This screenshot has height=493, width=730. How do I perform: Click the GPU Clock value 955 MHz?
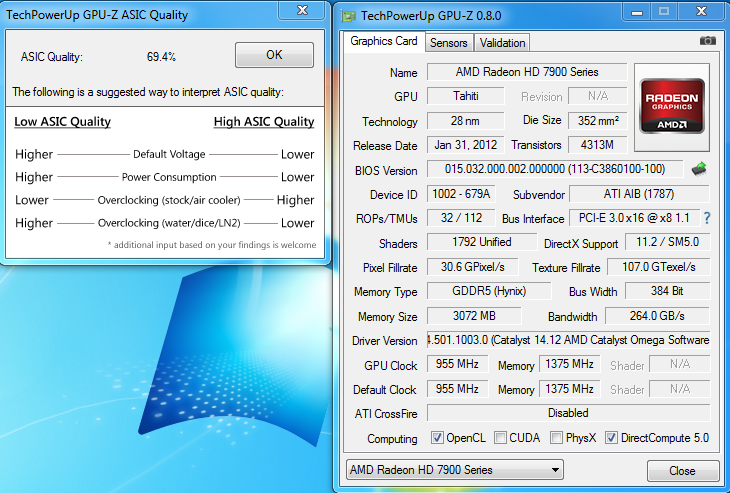(x=458, y=364)
